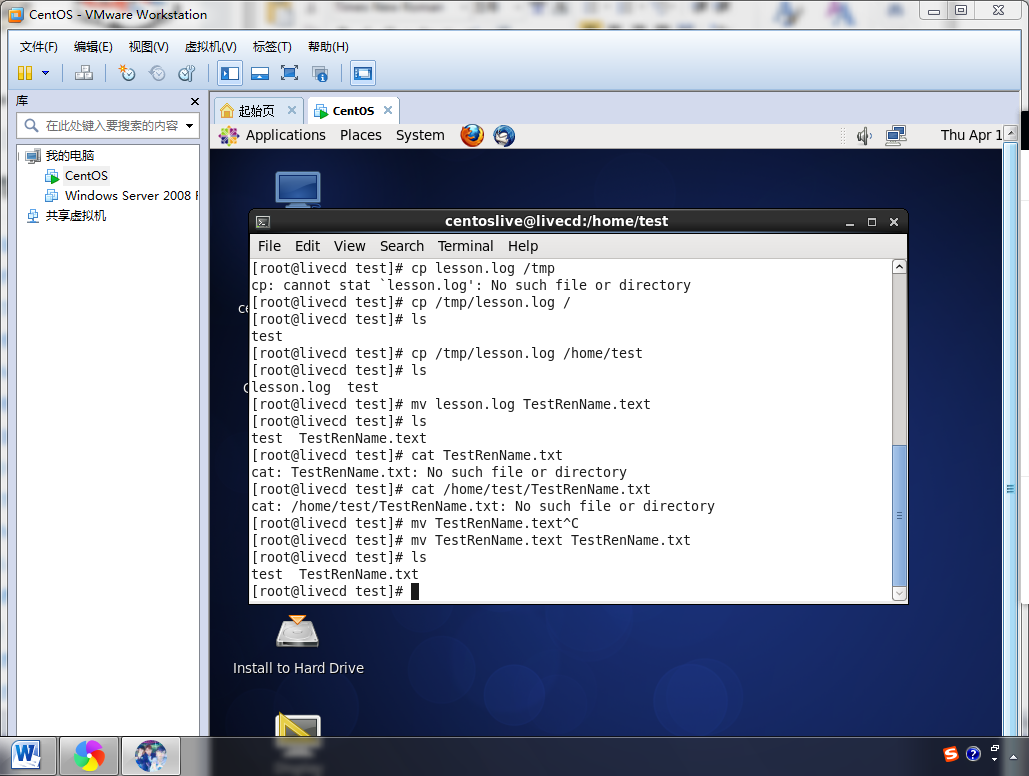Launch Firefox from the GNOME panel

pos(471,135)
